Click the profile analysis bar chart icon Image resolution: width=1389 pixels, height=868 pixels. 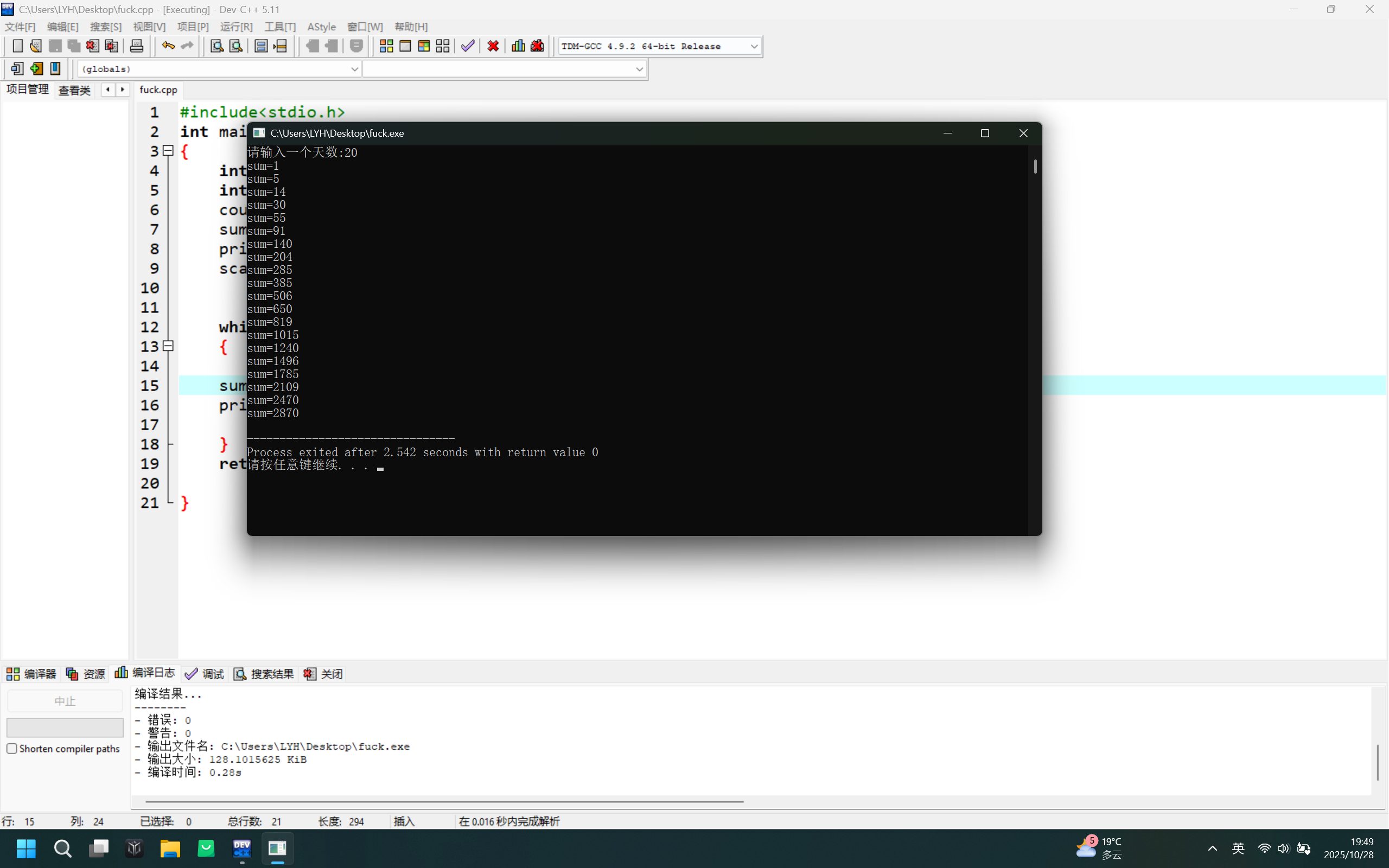click(518, 46)
